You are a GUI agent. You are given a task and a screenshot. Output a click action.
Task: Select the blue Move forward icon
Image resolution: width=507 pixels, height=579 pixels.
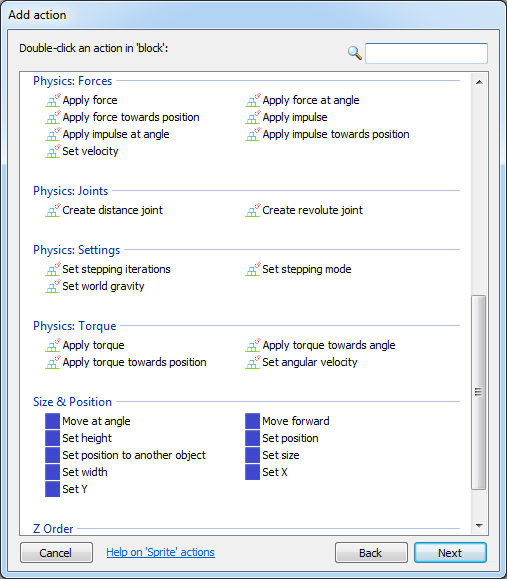[253, 421]
